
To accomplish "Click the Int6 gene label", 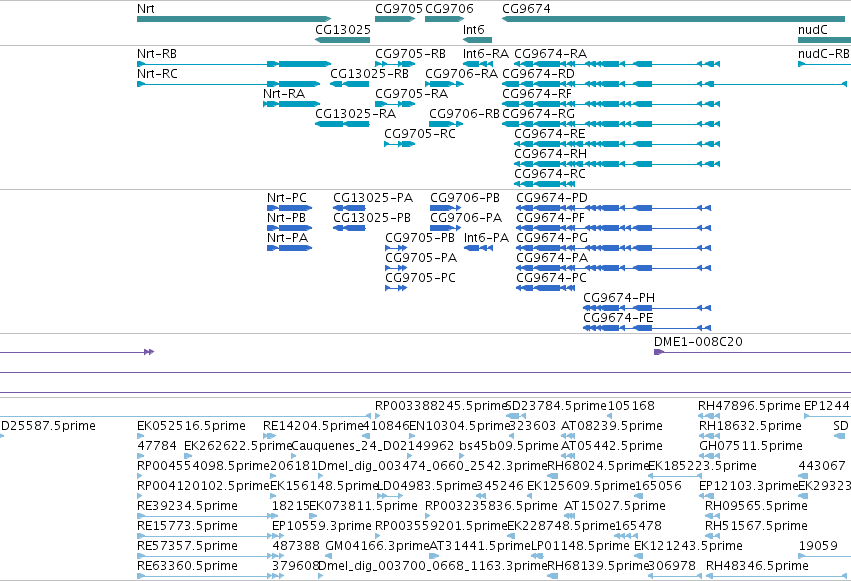I will 473,29.
